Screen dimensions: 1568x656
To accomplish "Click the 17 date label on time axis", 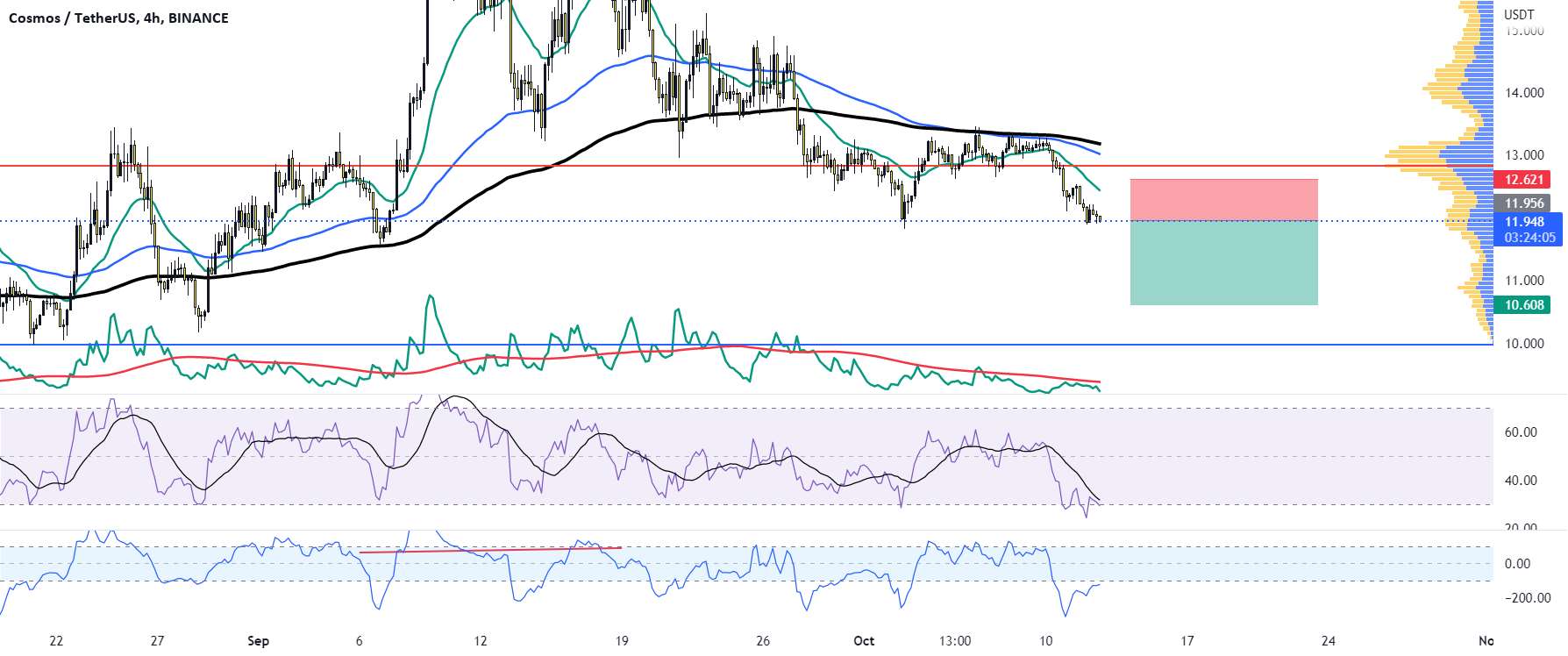I will point(1187,641).
